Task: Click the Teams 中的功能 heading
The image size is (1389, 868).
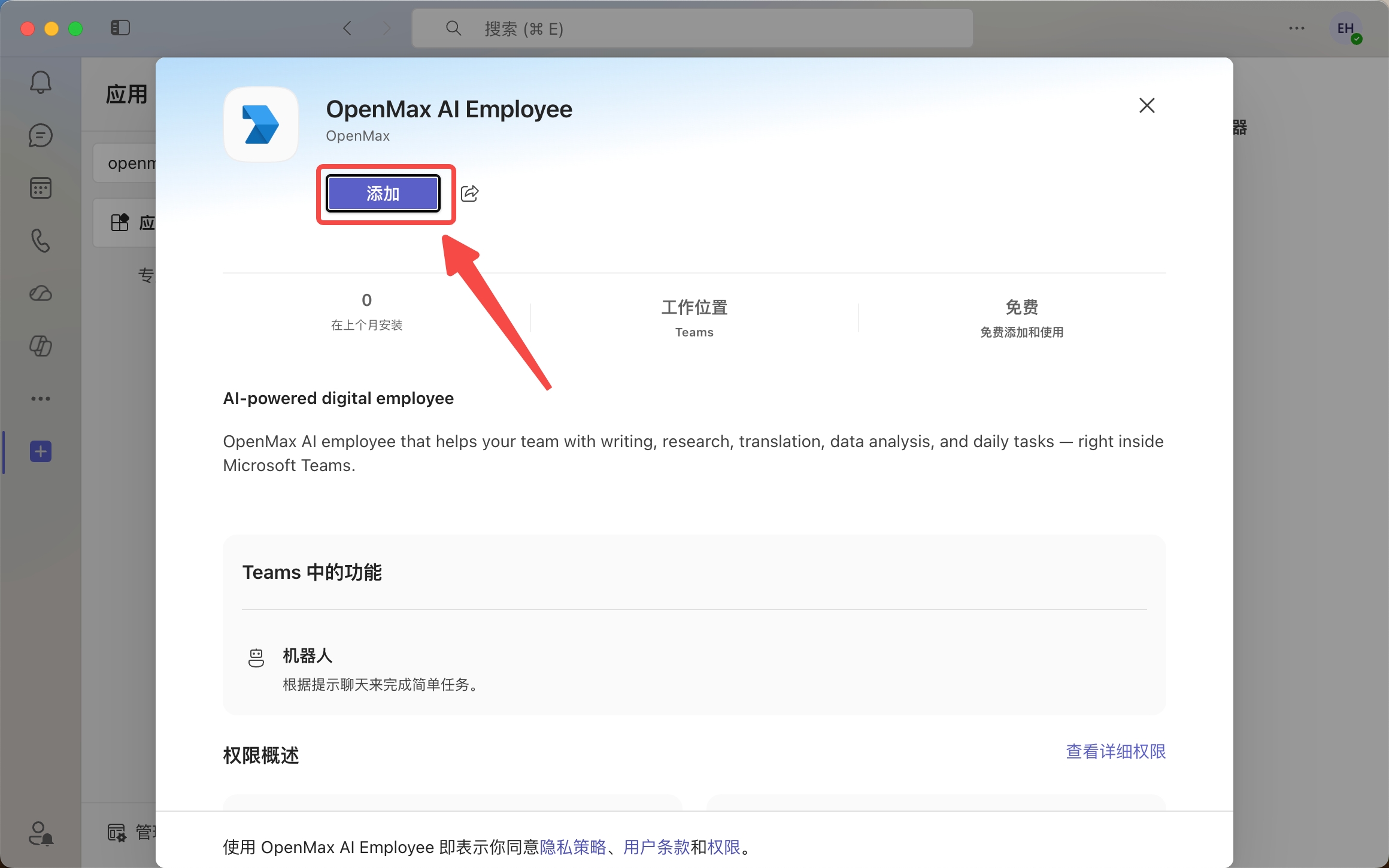Action: [312, 572]
